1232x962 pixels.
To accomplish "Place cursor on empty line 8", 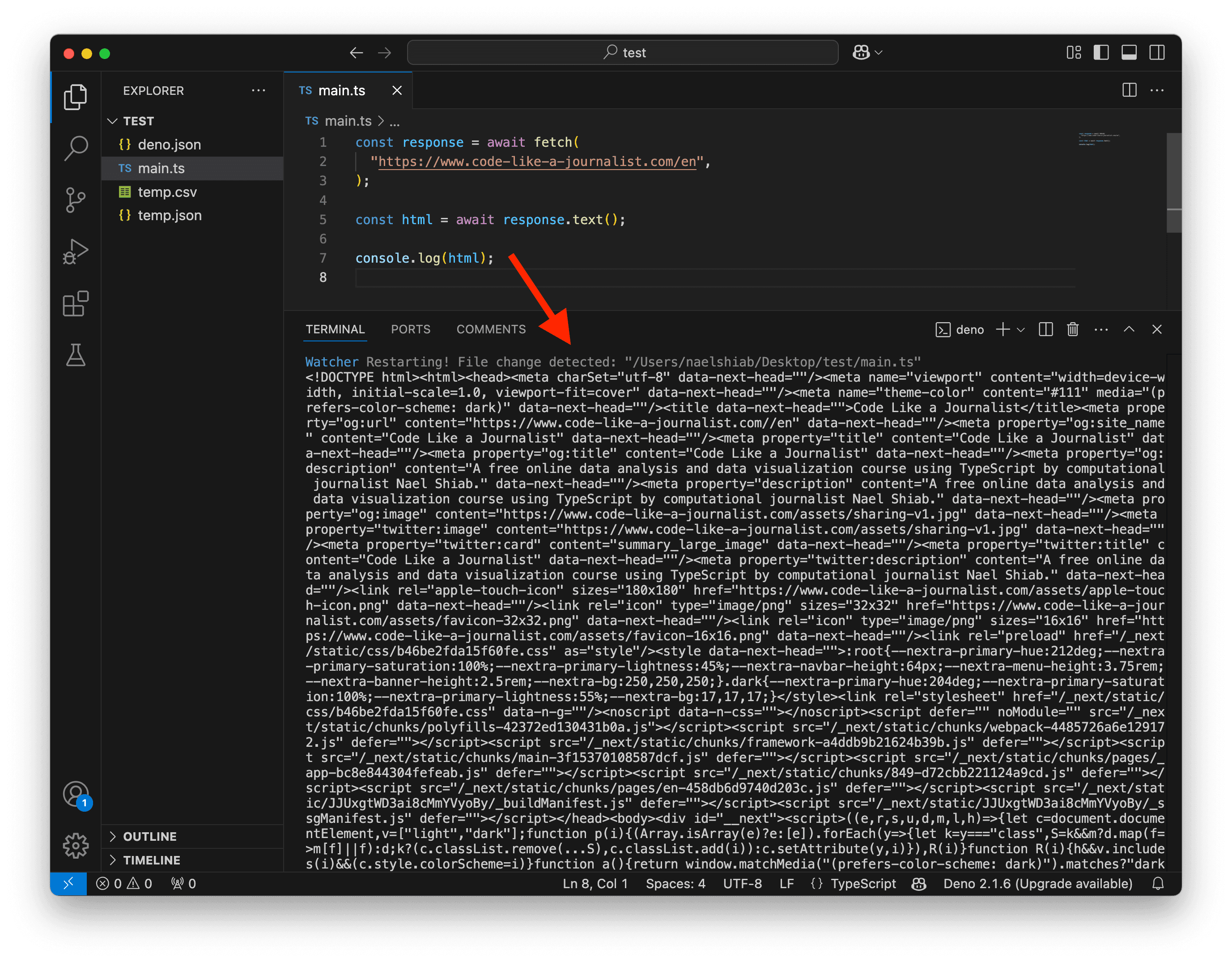I will (x=715, y=277).
